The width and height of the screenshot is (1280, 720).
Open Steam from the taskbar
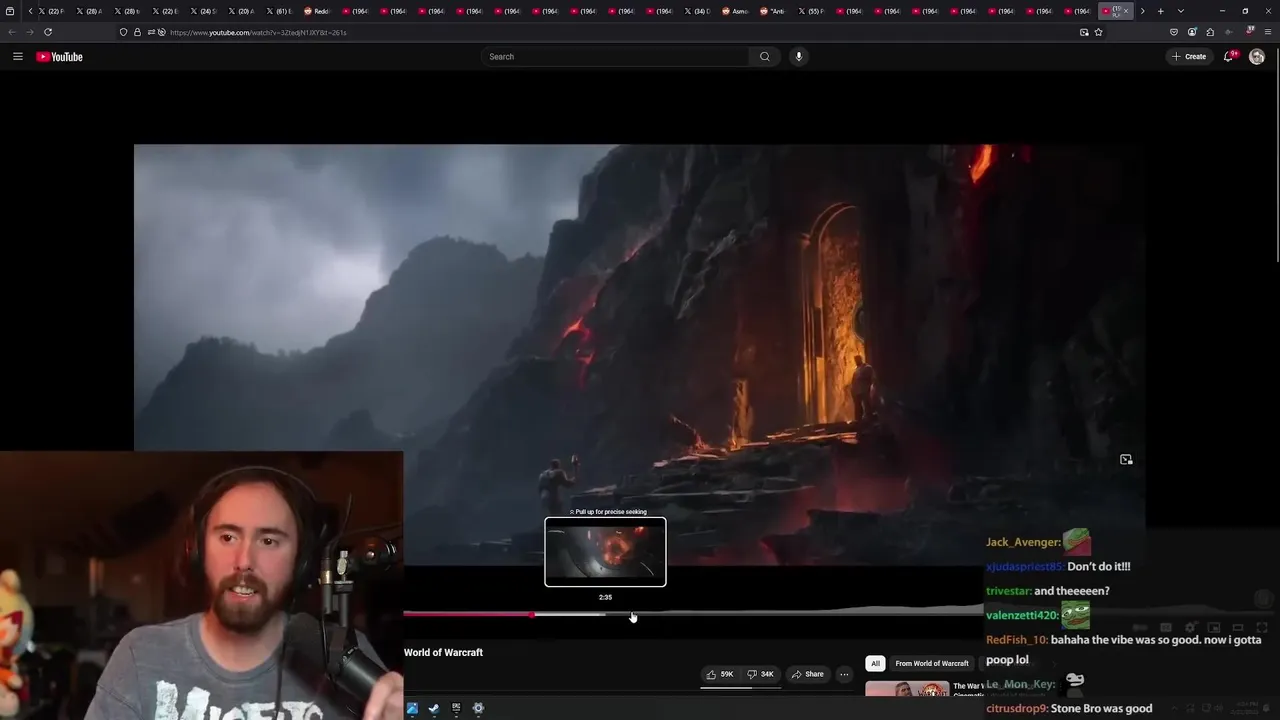[x=434, y=708]
